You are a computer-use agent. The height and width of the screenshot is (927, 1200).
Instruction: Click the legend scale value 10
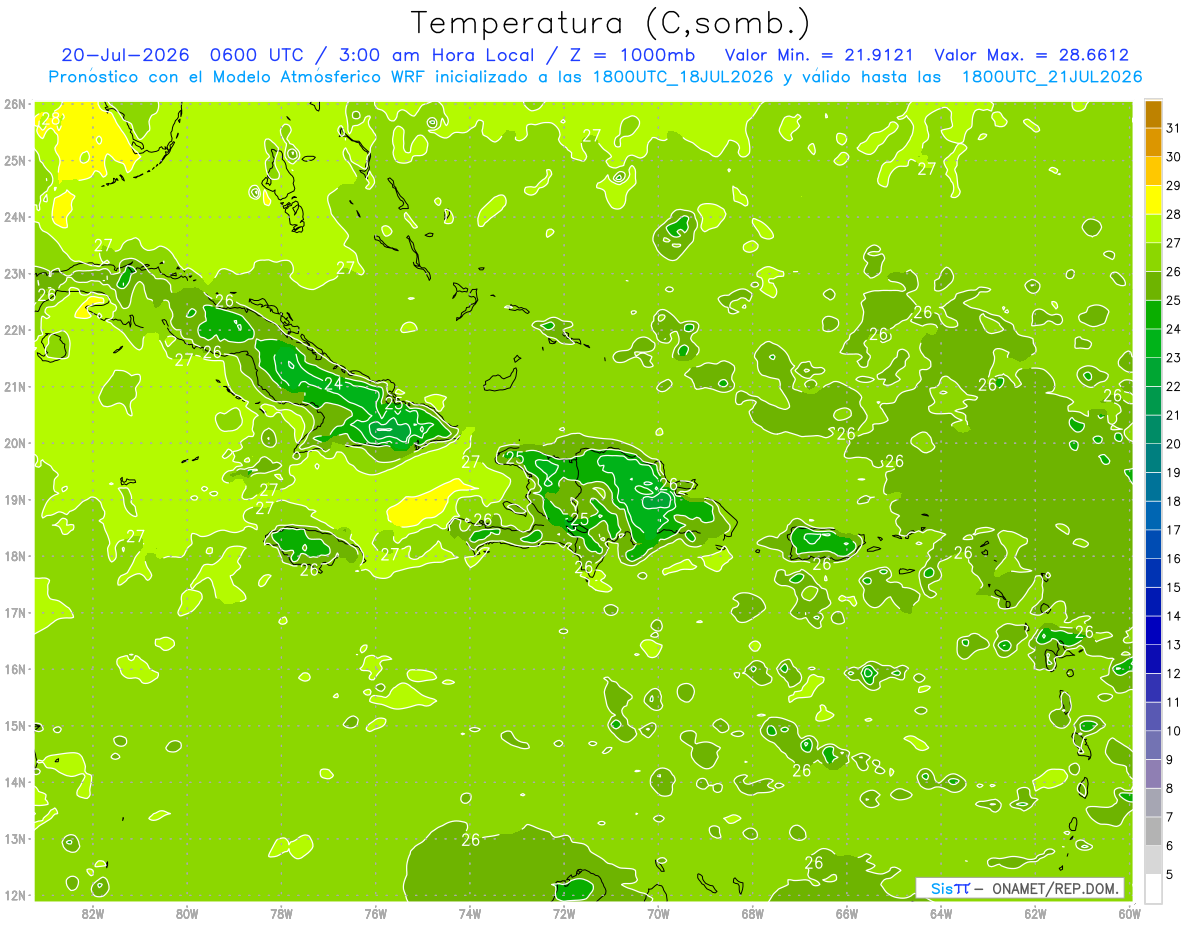(x=1174, y=730)
